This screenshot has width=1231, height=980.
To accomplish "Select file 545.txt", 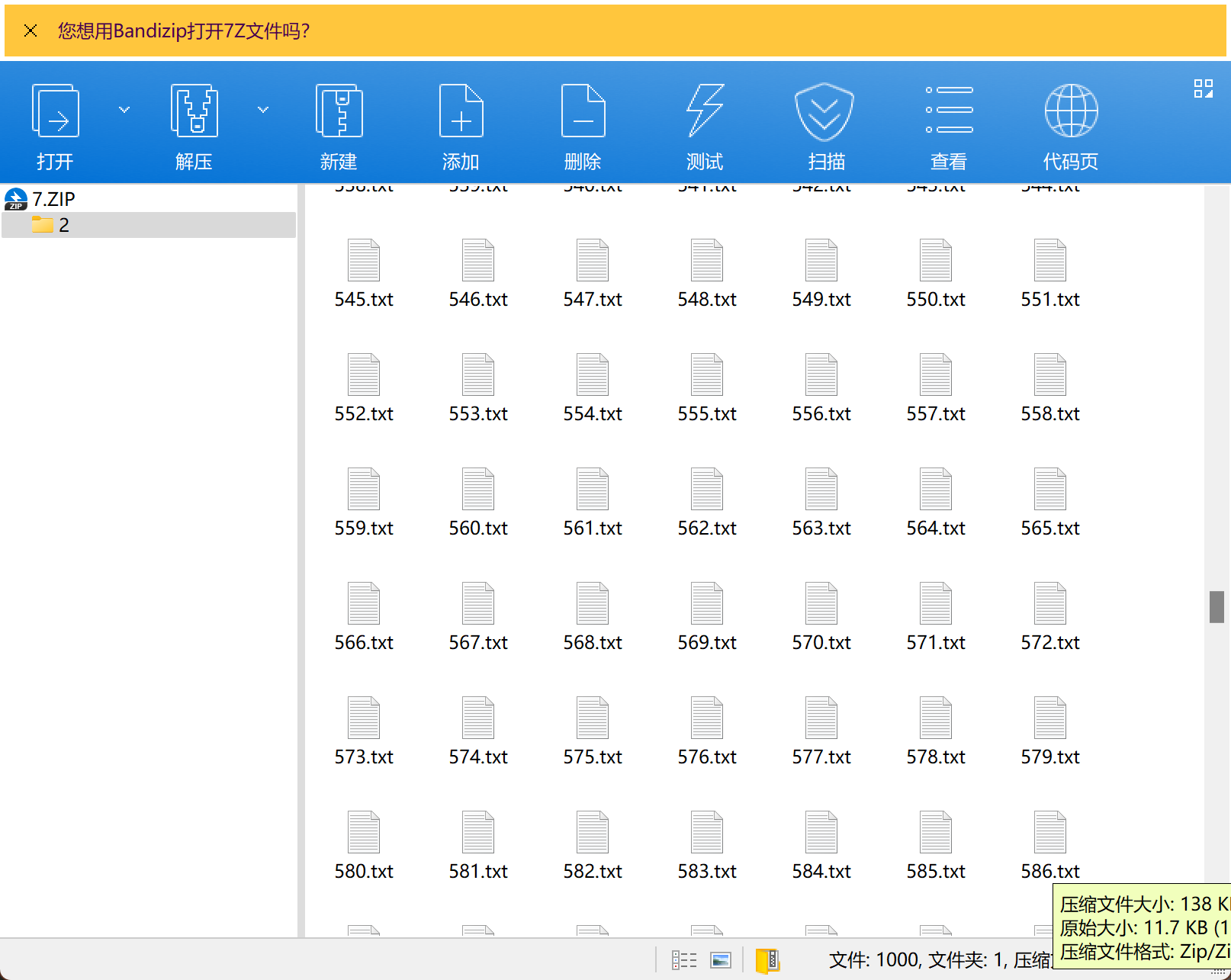I will click(364, 274).
